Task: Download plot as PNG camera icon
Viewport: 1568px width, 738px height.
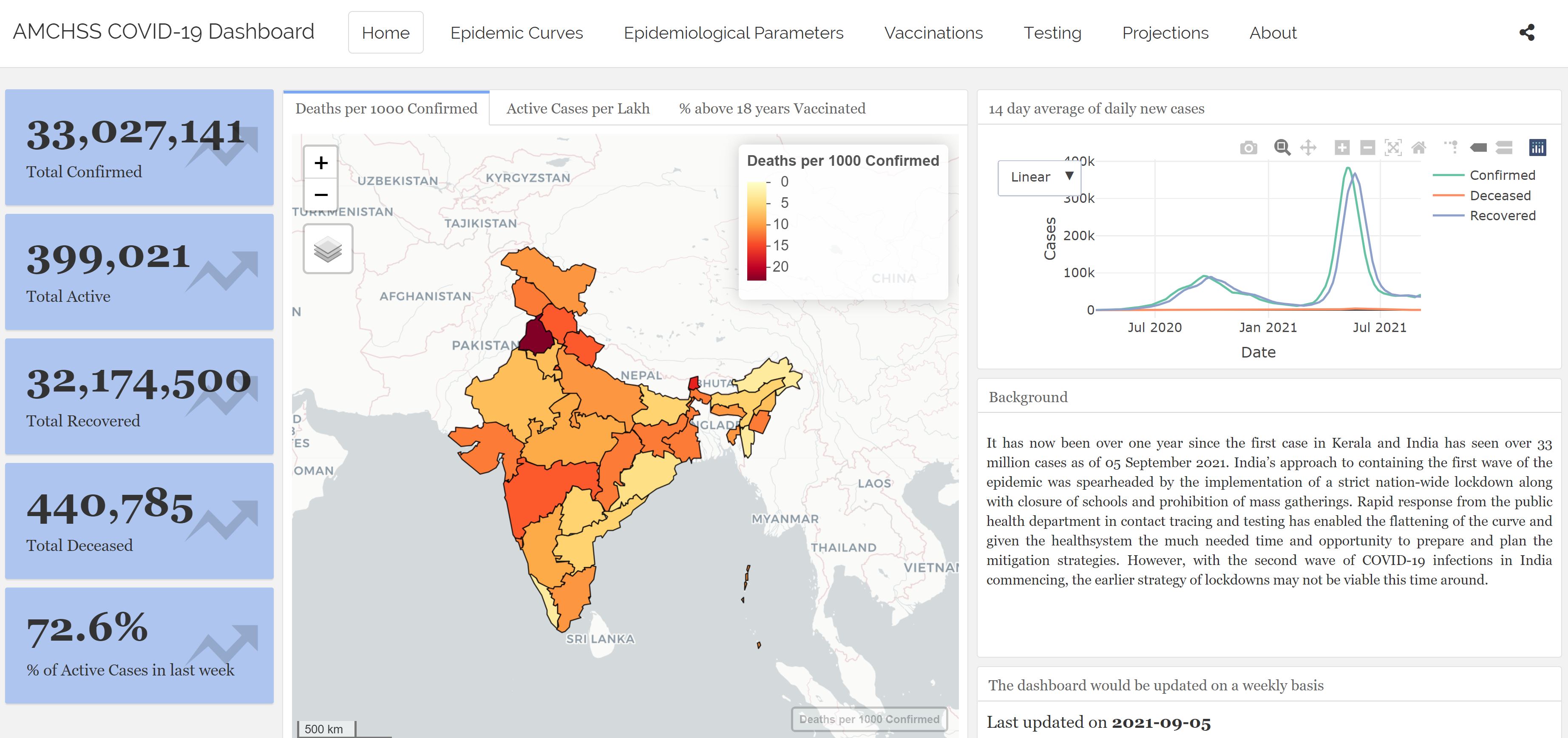Action: (1248, 148)
